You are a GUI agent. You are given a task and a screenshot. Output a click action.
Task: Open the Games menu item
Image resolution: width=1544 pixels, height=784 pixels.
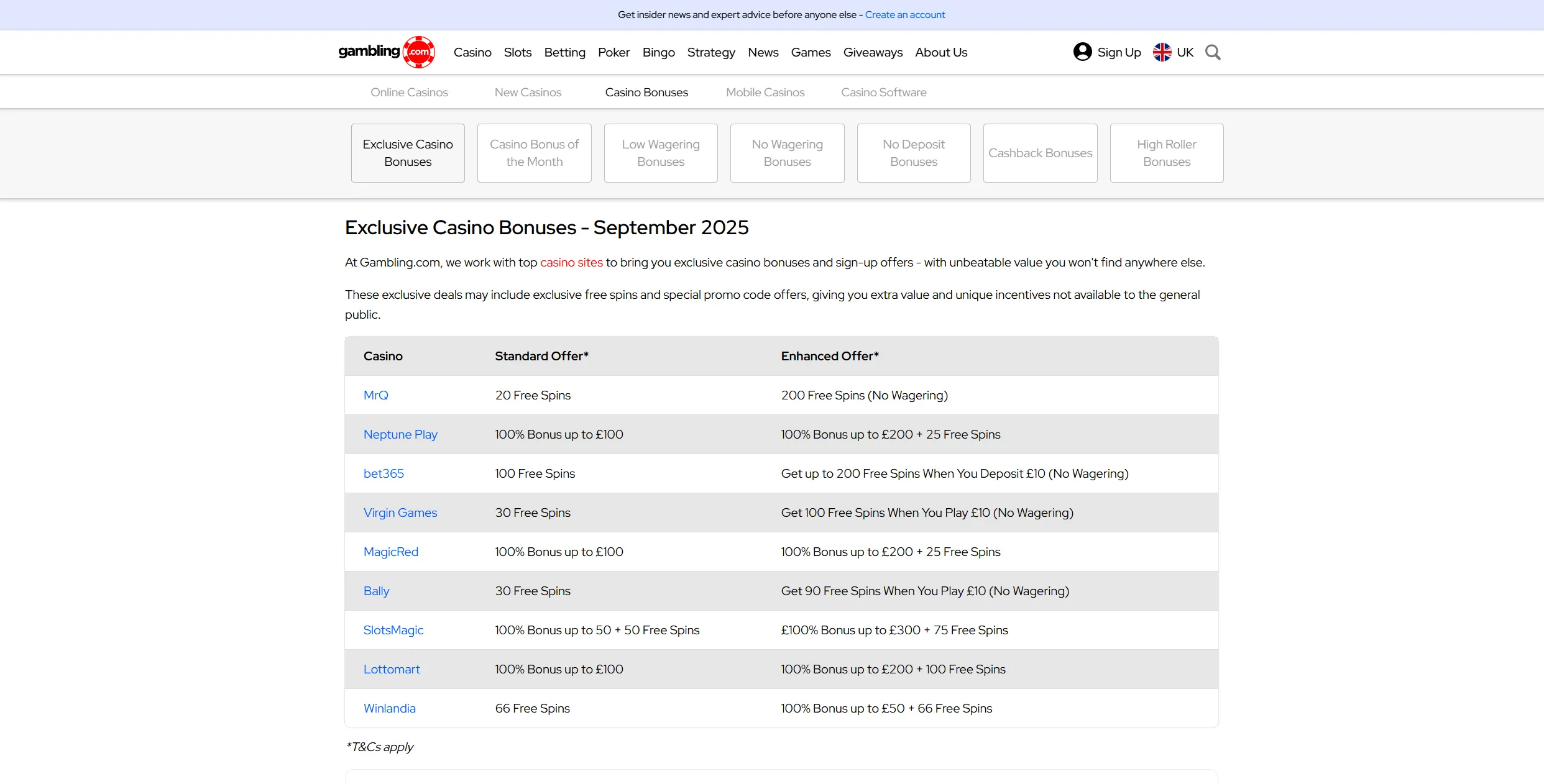pyautogui.click(x=811, y=52)
